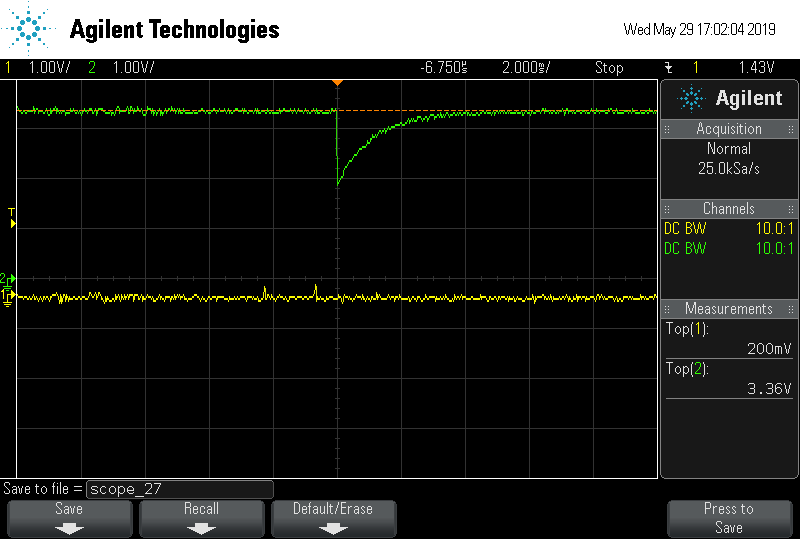The image size is (800, 539).
Task: Click the -6.750 time delay readout
Action: point(444,67)
